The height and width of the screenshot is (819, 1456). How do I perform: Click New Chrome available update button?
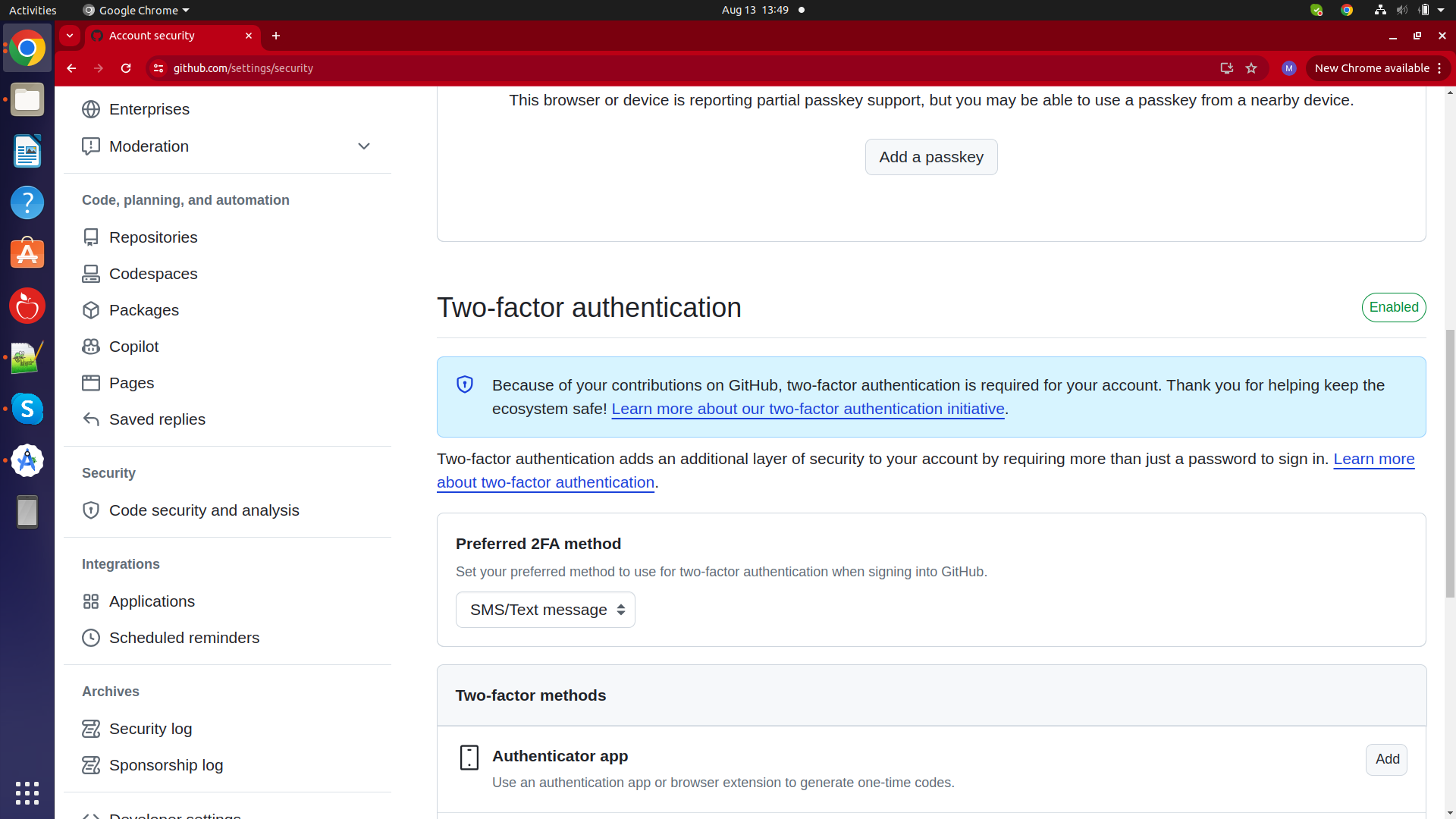[x=1378, y=68]
